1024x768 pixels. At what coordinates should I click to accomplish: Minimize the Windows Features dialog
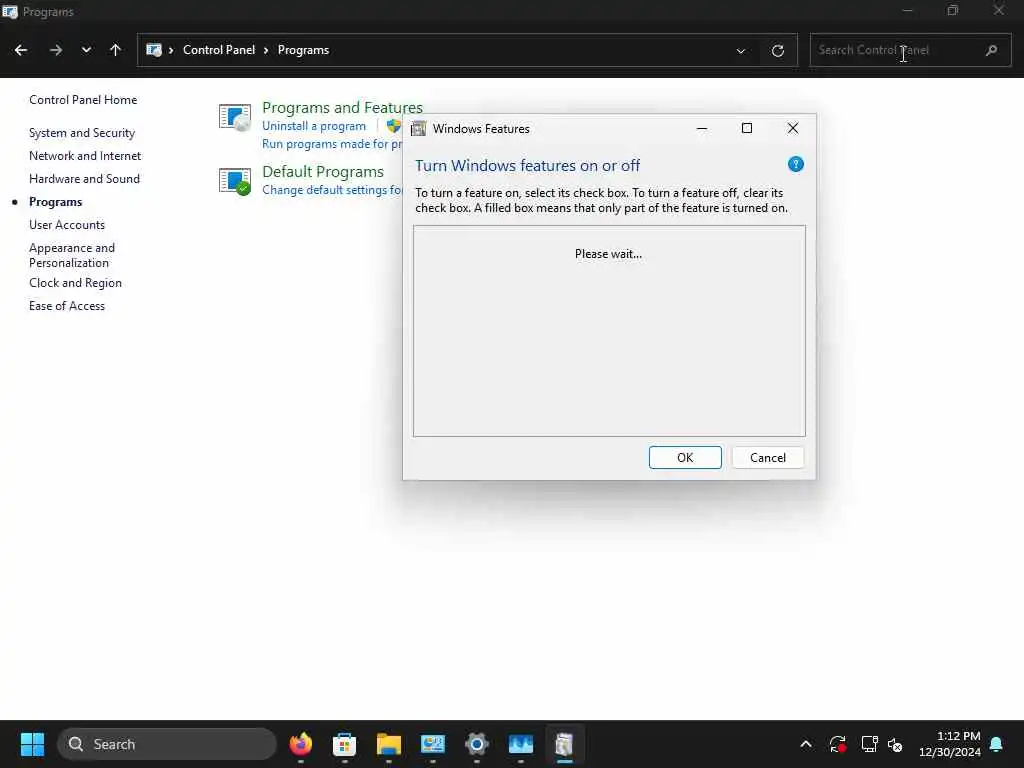pos(702,129)
